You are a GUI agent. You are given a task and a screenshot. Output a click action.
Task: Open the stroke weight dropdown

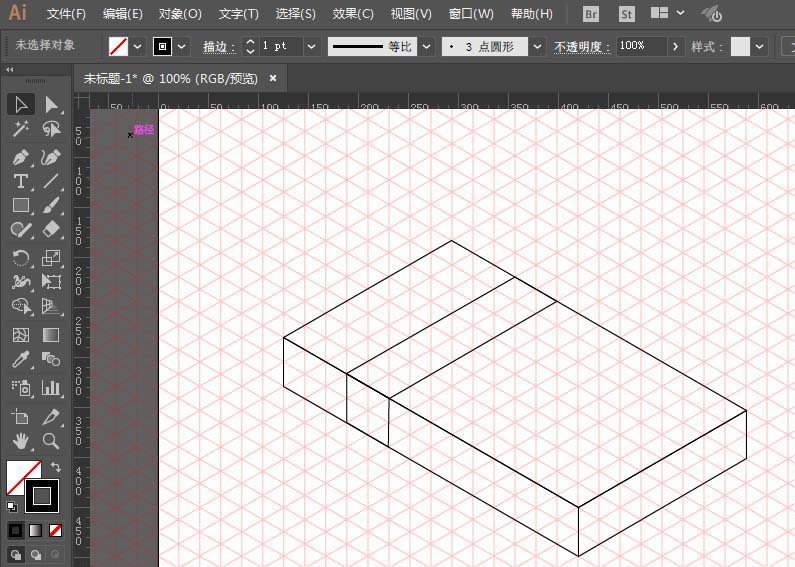click(312, 47)
